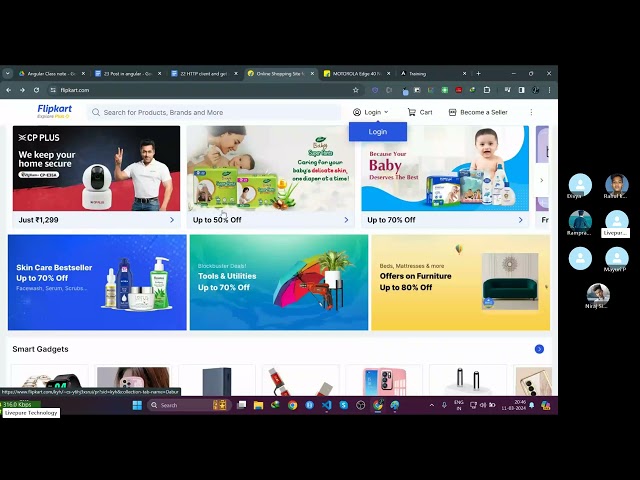Click the Windows Start button
The width and height of the screenshot is (640, 480).
[x=137, y=405]
